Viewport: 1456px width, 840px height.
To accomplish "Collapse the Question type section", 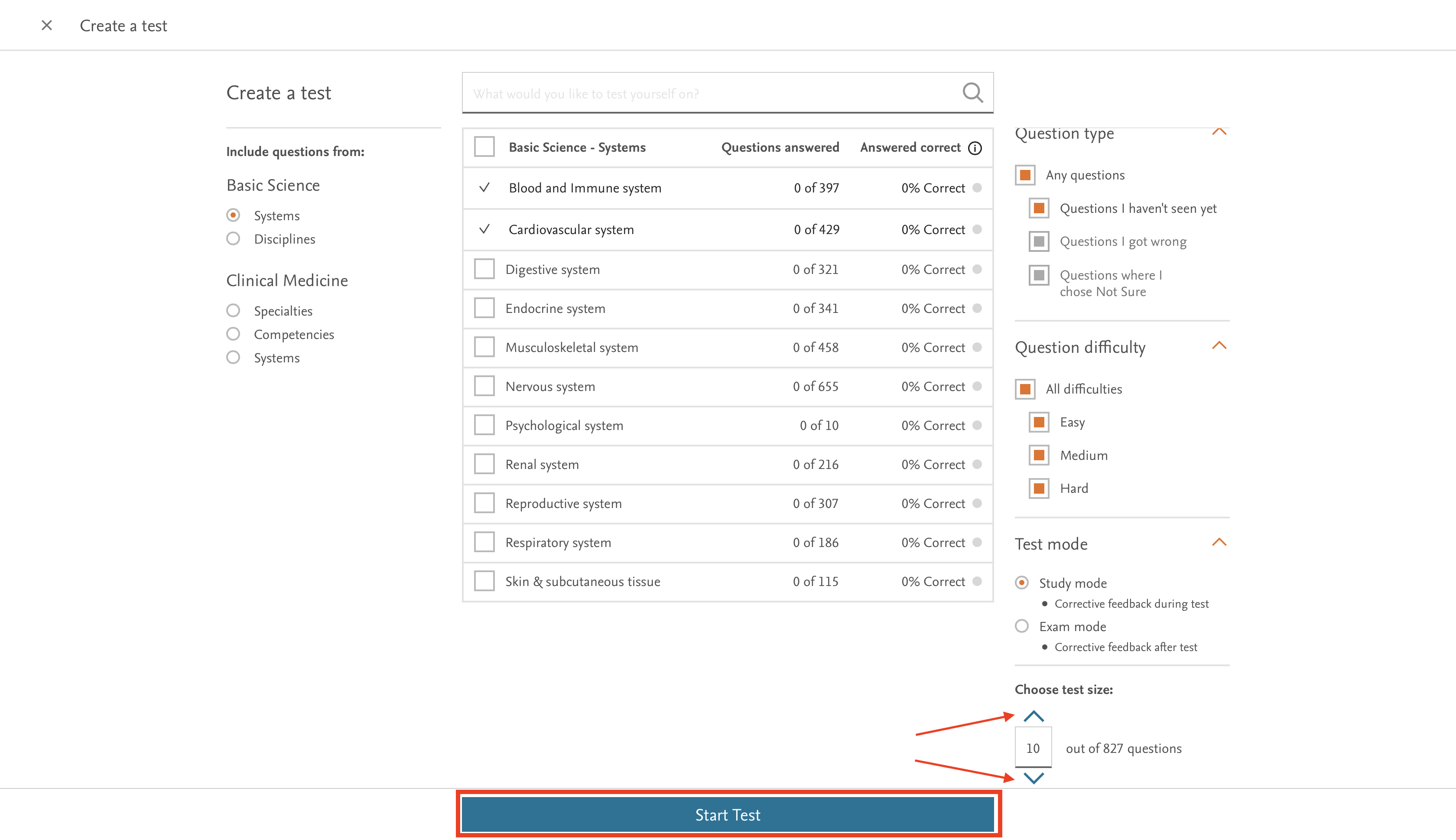I will (1219, 132).
